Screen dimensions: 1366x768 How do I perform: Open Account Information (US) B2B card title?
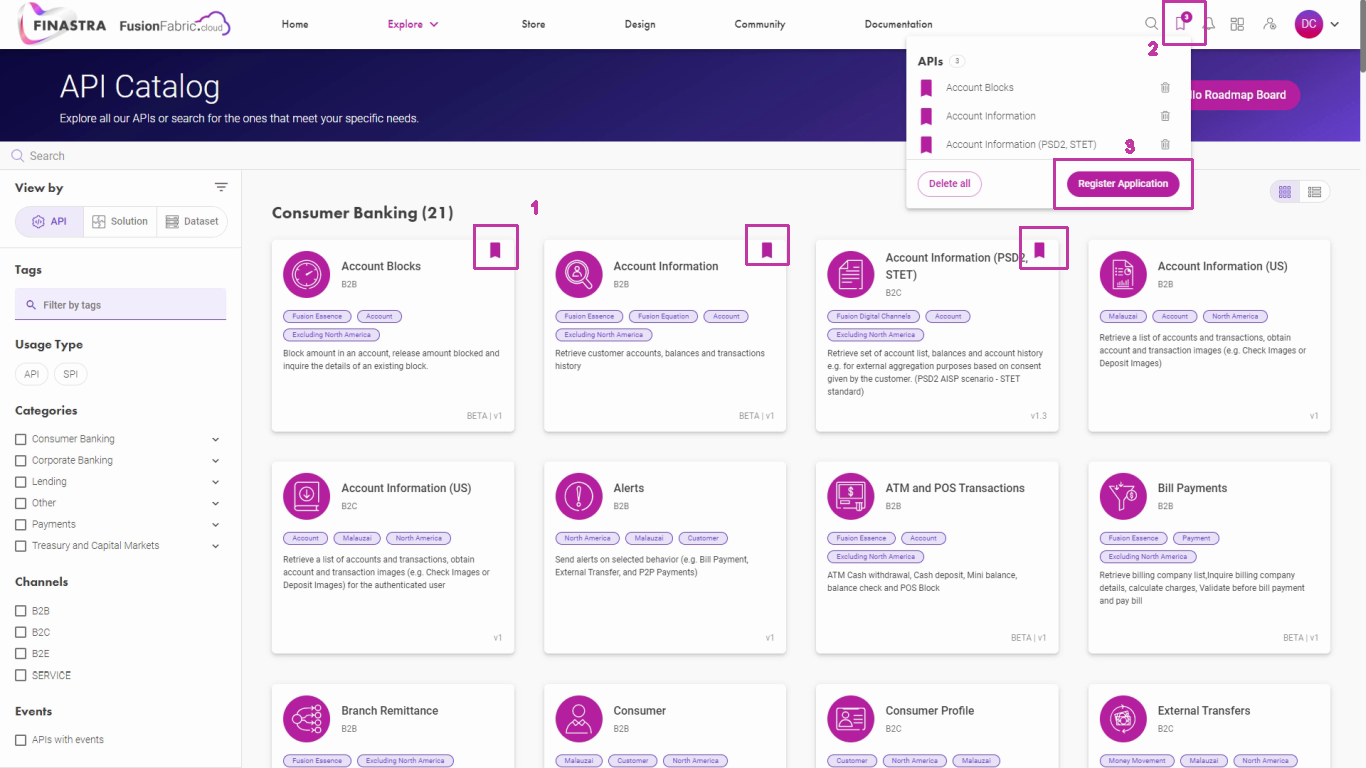(1223, 266)
